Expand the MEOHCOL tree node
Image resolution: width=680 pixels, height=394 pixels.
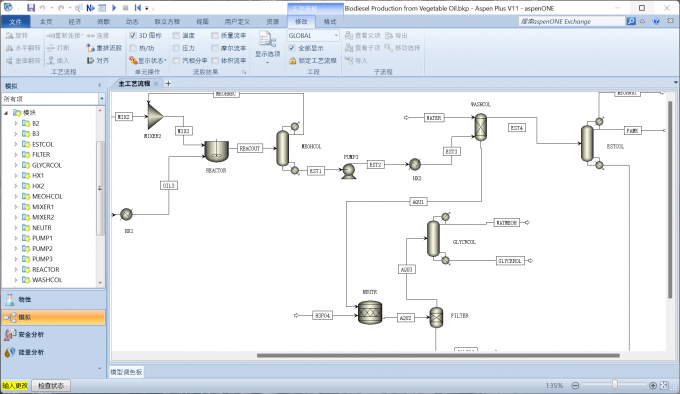[16, 196]
